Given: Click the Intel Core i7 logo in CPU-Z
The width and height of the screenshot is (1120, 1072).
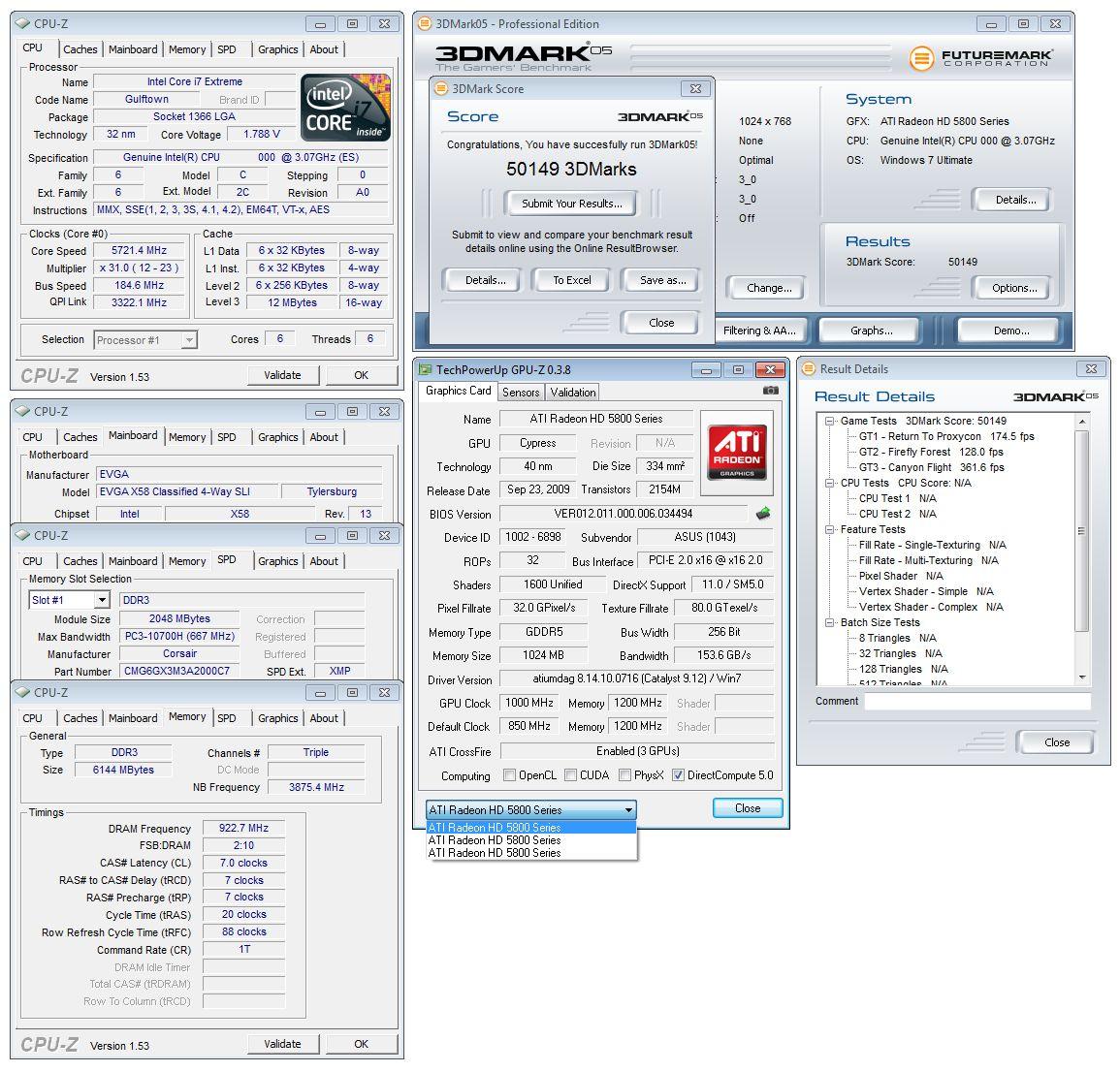Looking at the screenshot, I should 345,107.
